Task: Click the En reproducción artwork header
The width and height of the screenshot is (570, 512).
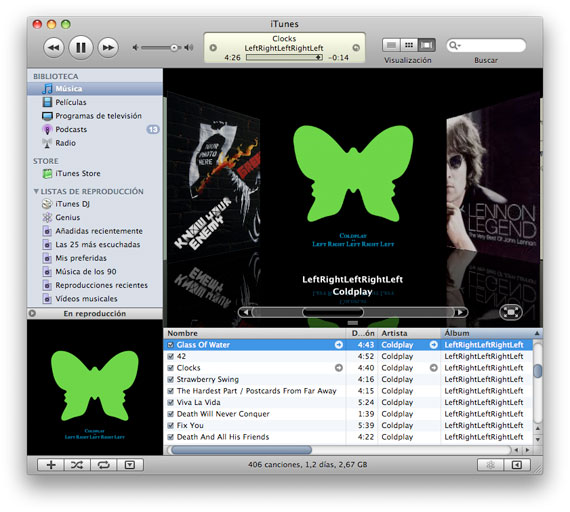Action: click(95, 313)
